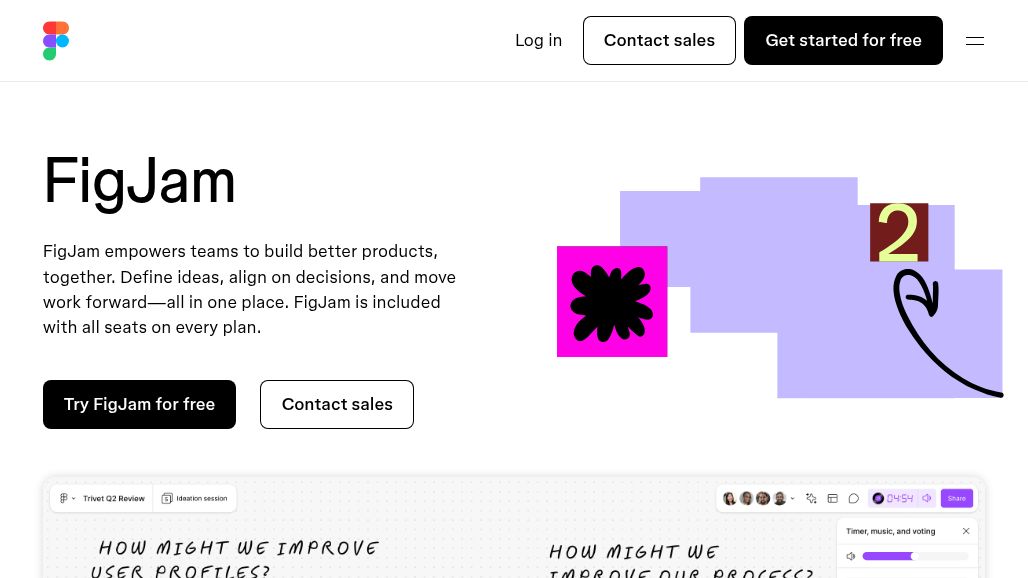
Task: Open the hamburger navigation menu
Action: 975,41
